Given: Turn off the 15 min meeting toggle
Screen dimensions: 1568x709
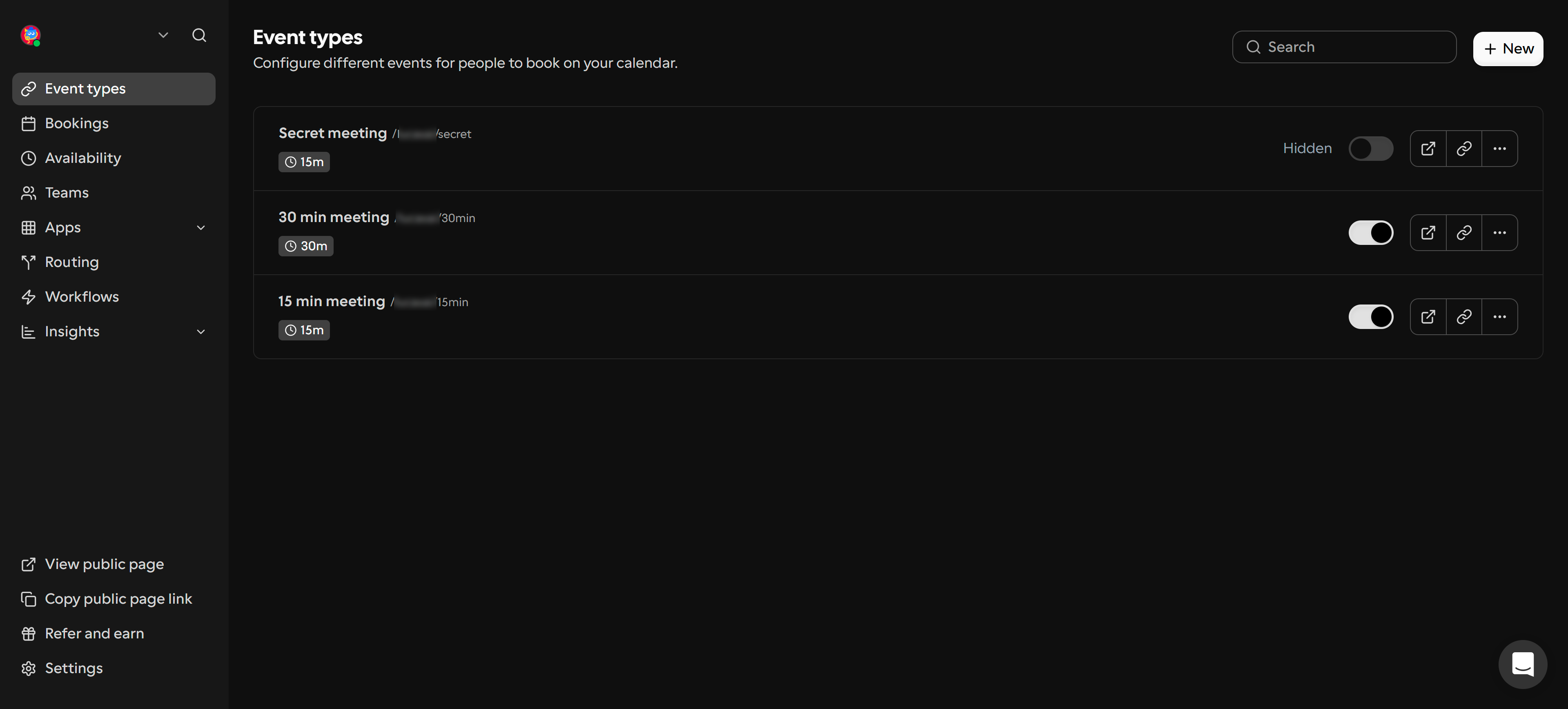Looking at the screenshot, I should [1371, 316].
